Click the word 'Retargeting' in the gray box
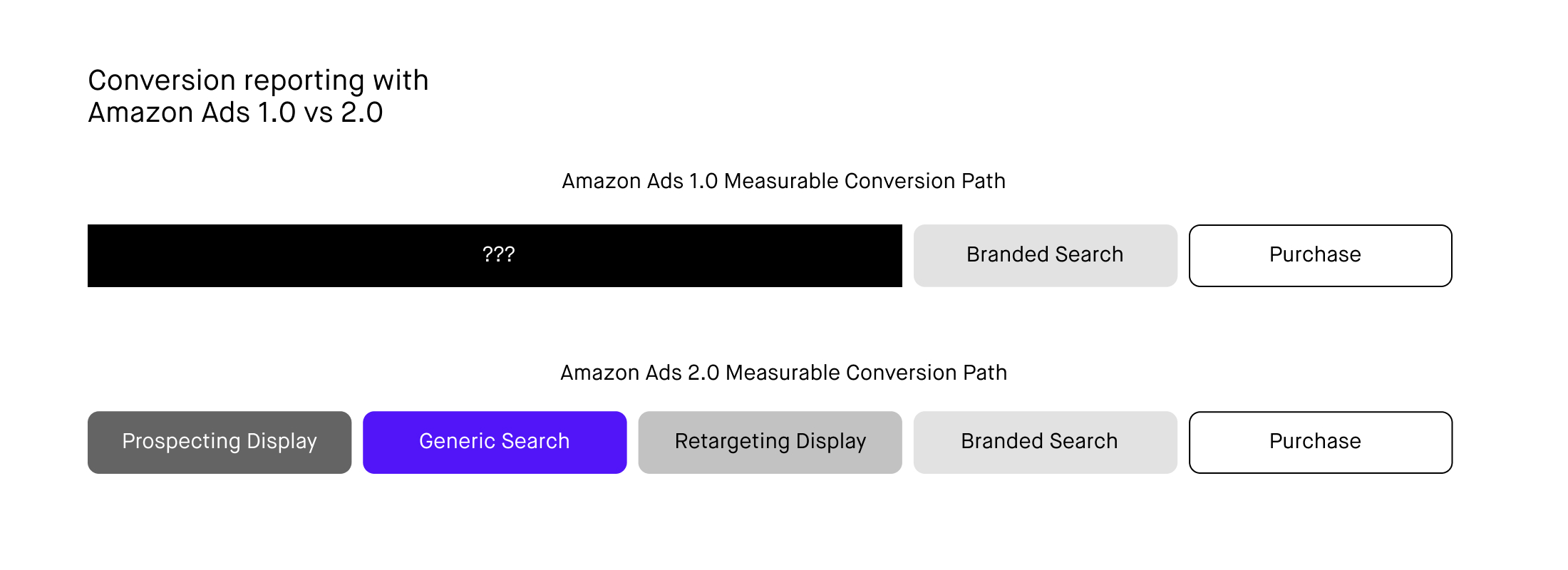 coord(732,442)
